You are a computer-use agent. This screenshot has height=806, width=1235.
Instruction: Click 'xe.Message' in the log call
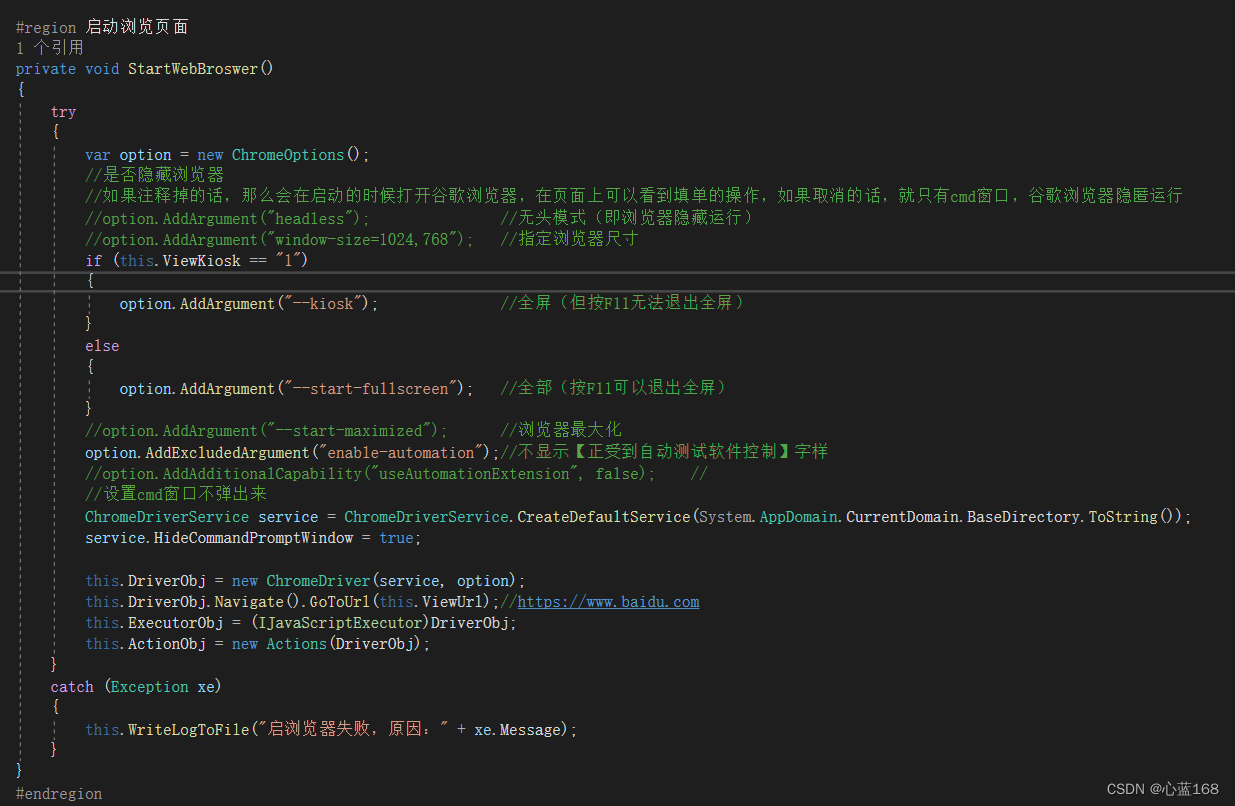(x=519, y=730)
